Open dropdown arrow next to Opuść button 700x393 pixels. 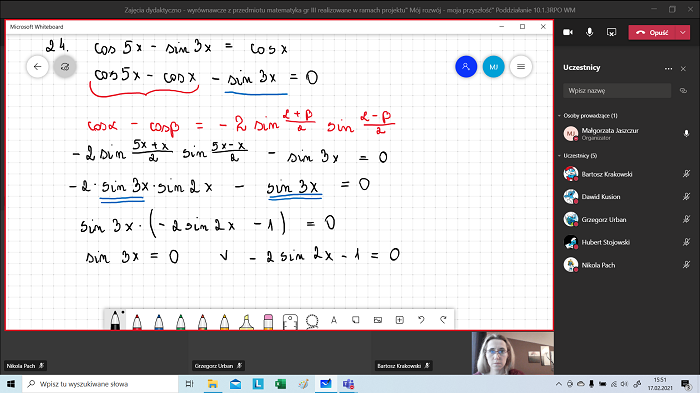point(683,32)
